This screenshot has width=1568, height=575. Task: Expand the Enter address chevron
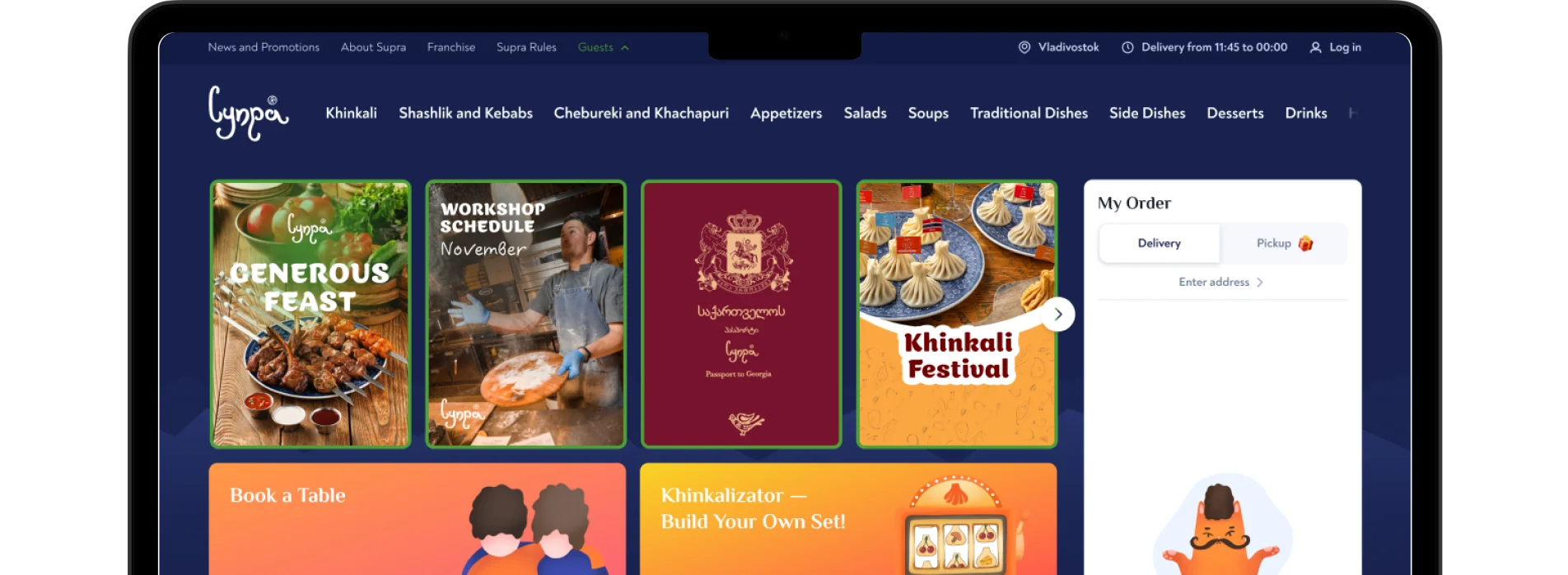(x=1260, y=283)
